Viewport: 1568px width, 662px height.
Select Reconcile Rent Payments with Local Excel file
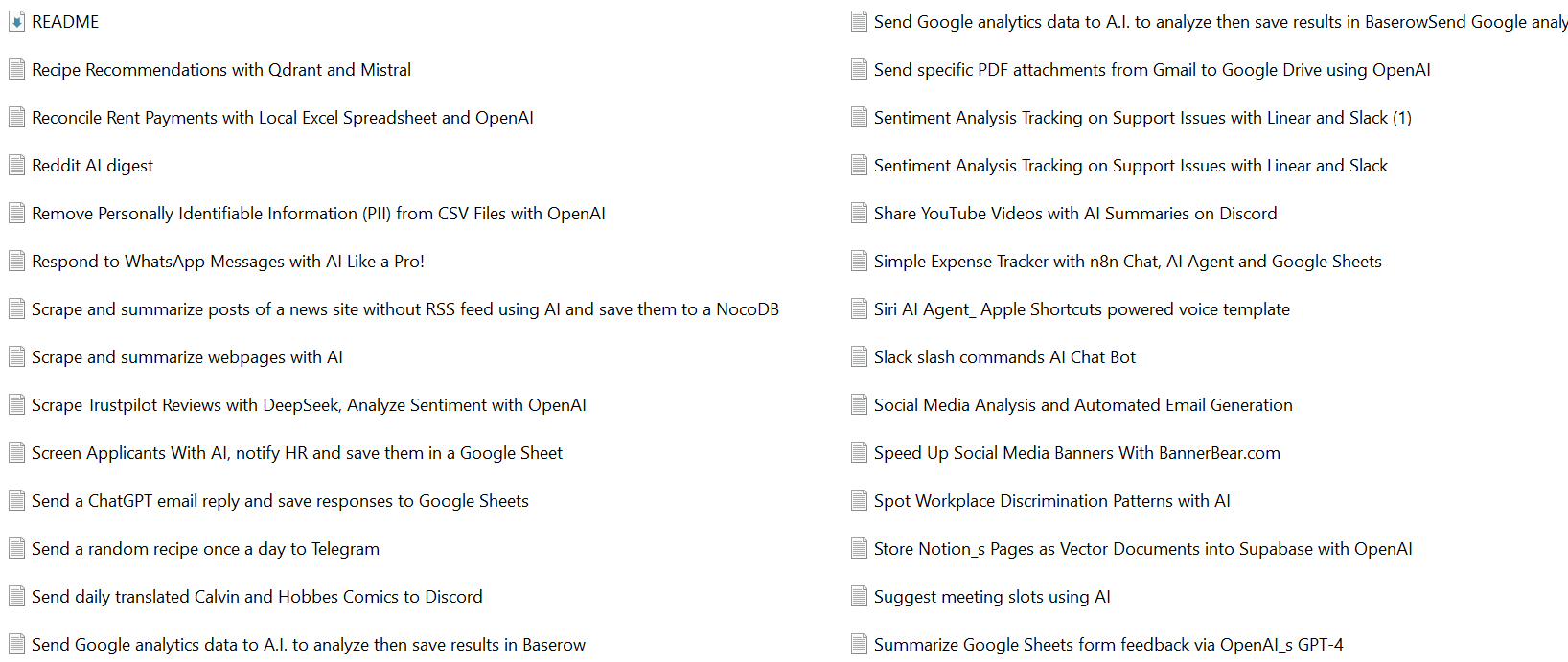(282, 118)
